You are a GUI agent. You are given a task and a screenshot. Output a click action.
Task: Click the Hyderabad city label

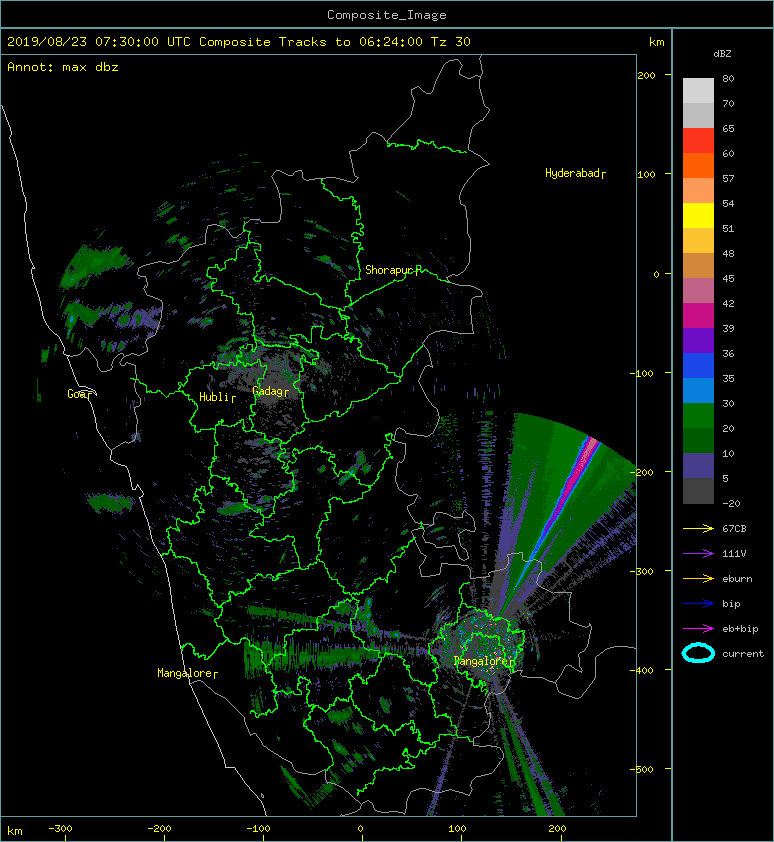pos(575,173)
